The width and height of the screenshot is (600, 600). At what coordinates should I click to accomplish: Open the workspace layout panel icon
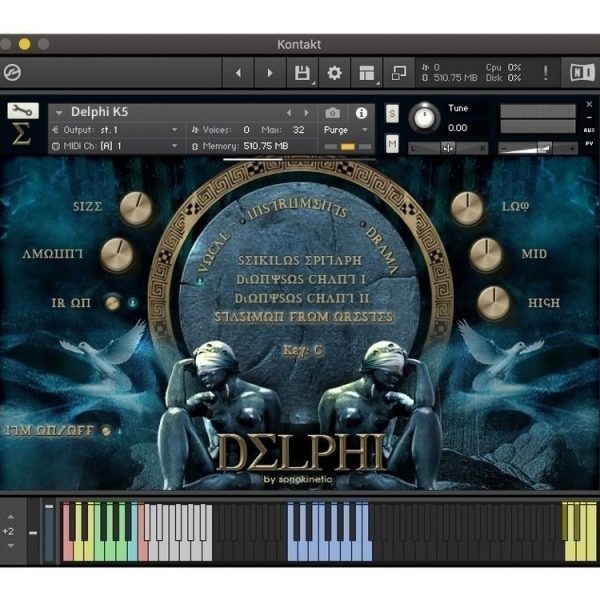367,73
